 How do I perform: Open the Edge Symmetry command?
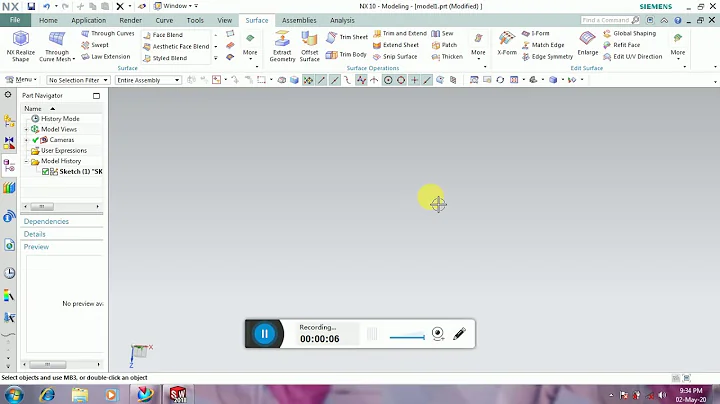pyautogui.click(x=547, y=56)
